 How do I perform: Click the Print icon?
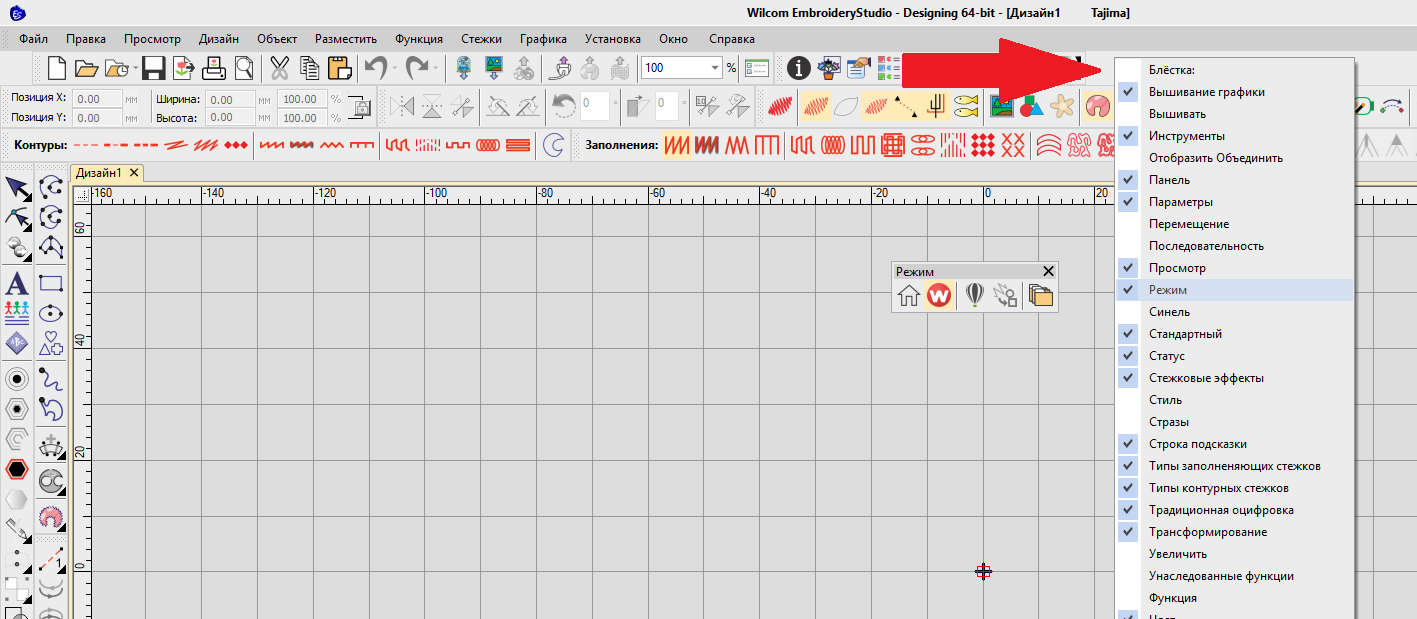(x=214, y=68)
